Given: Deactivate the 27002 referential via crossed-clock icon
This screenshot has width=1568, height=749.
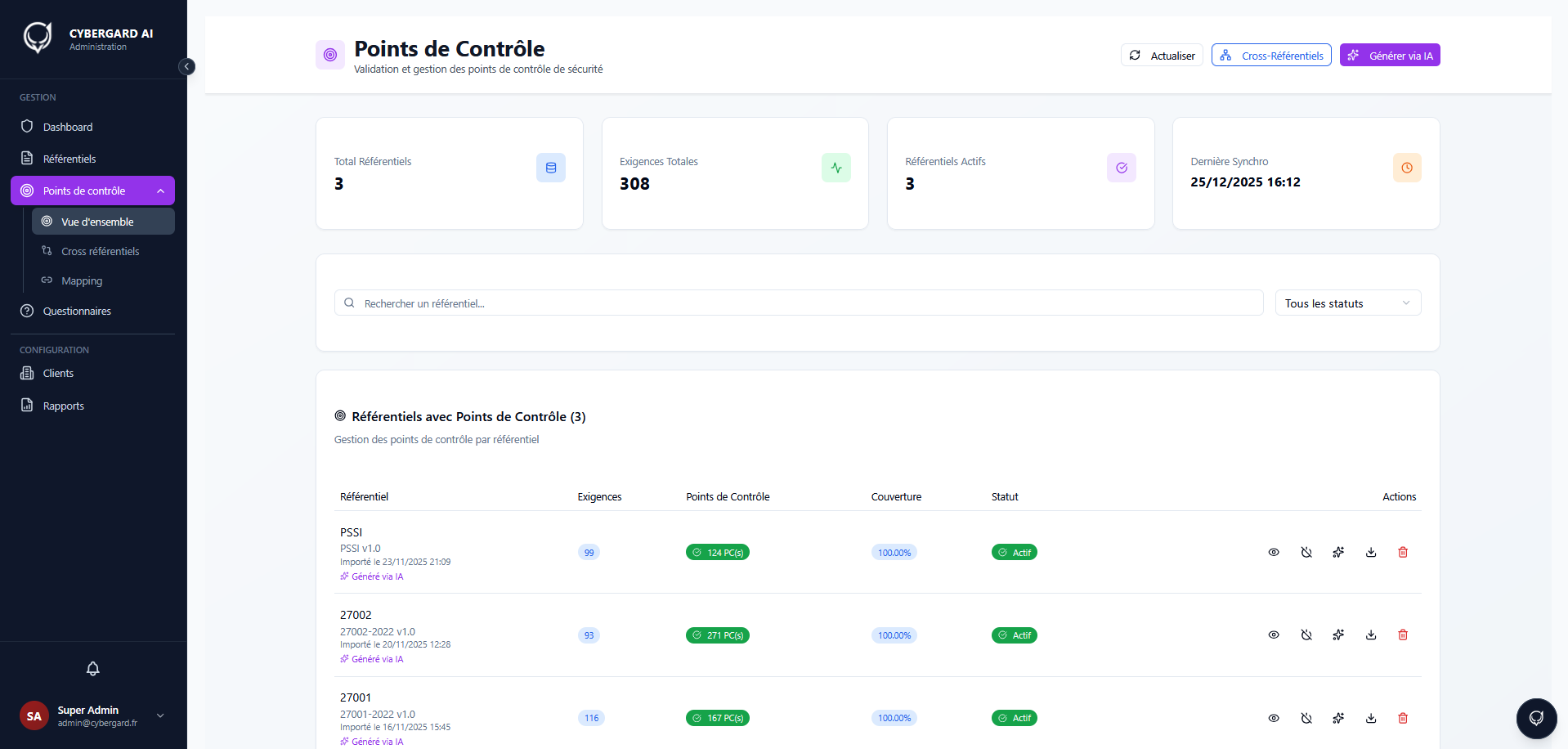Looking at the screenshot, I should click(x=1306, y=635).
